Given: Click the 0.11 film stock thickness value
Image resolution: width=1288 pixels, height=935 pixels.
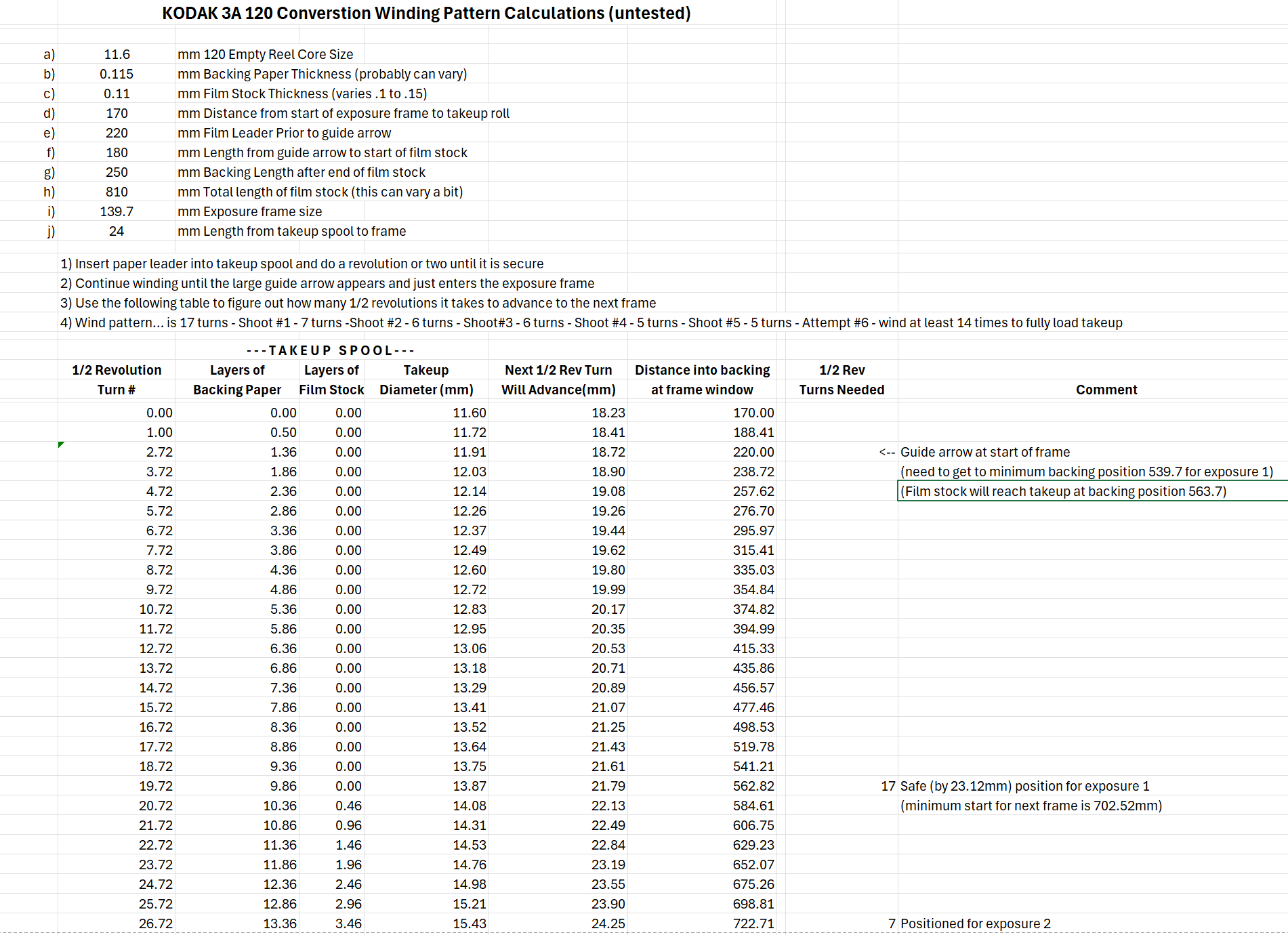Looking at the screenshot, I should pyautogui.click(x=117, y=93).
